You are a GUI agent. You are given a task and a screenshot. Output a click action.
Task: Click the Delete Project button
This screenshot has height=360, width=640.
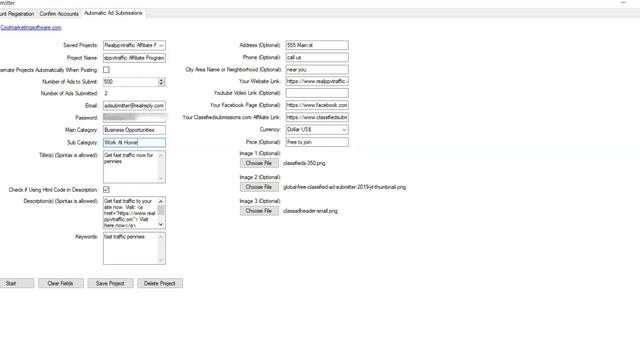click(x=160, y=283)
